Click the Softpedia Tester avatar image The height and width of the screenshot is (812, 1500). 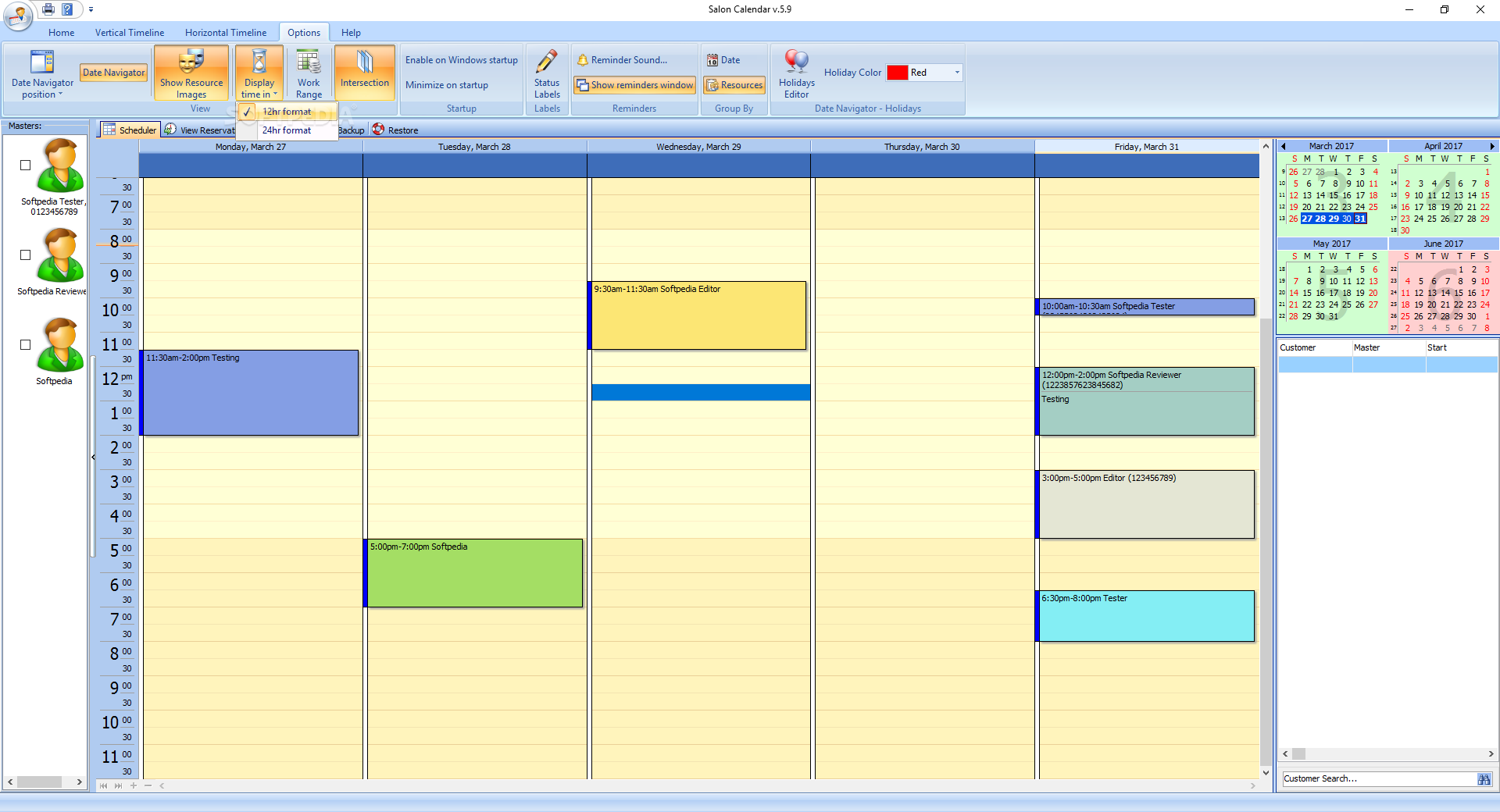(61, 166)
